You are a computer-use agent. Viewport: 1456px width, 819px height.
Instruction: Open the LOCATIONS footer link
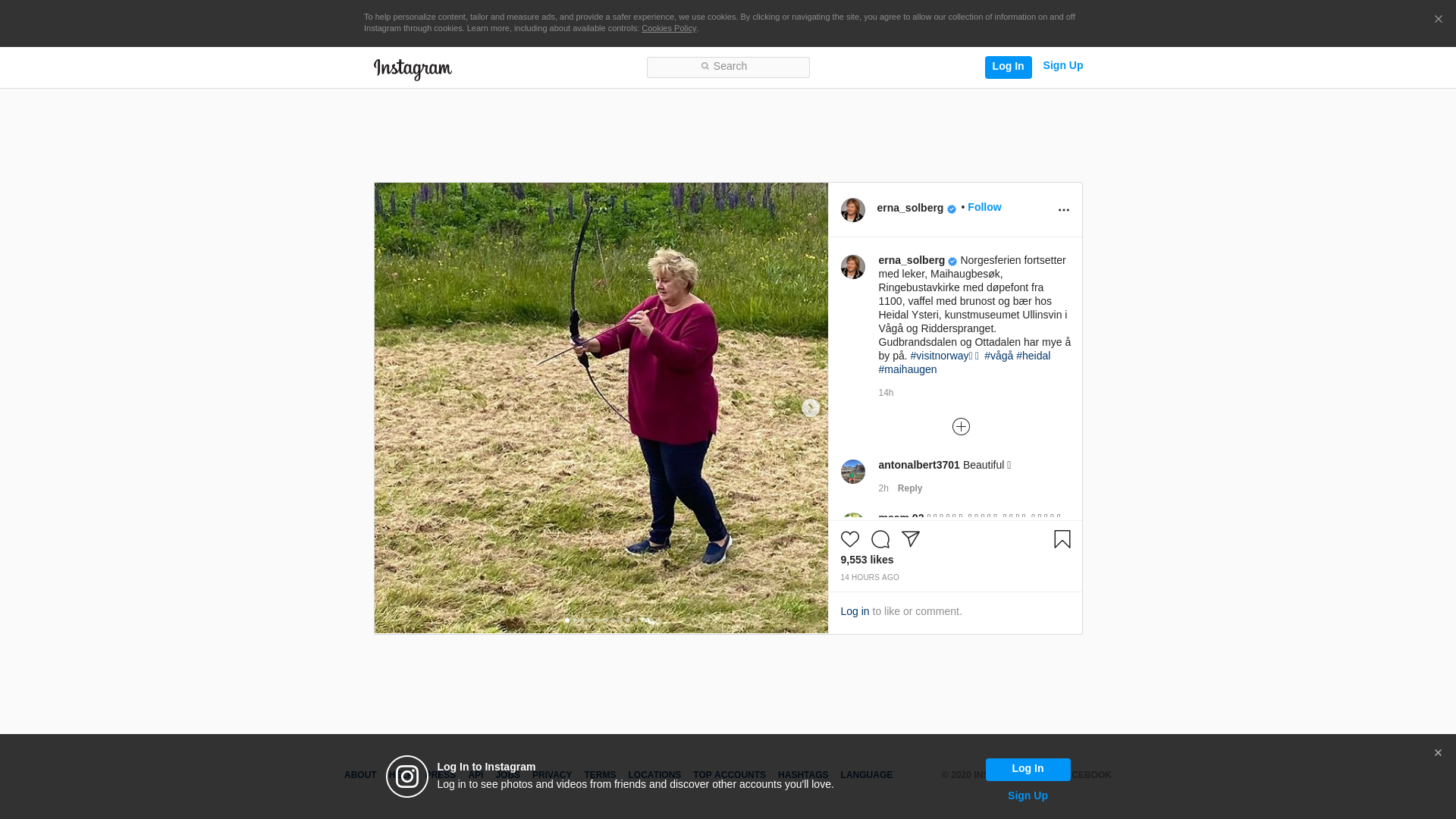(654, 775)
